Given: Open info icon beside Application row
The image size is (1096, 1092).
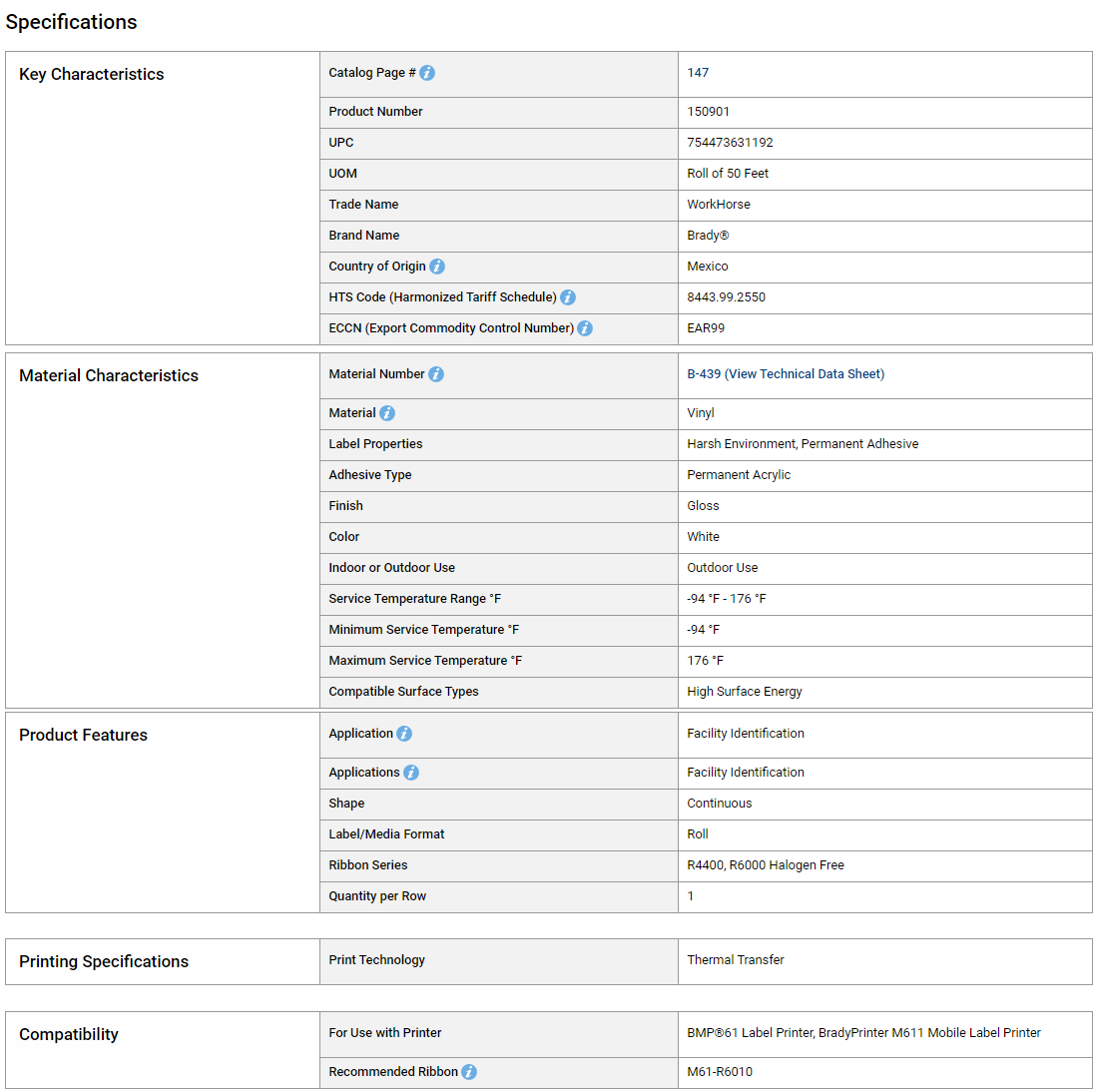Looking at the screenshot, I should 404,734.
